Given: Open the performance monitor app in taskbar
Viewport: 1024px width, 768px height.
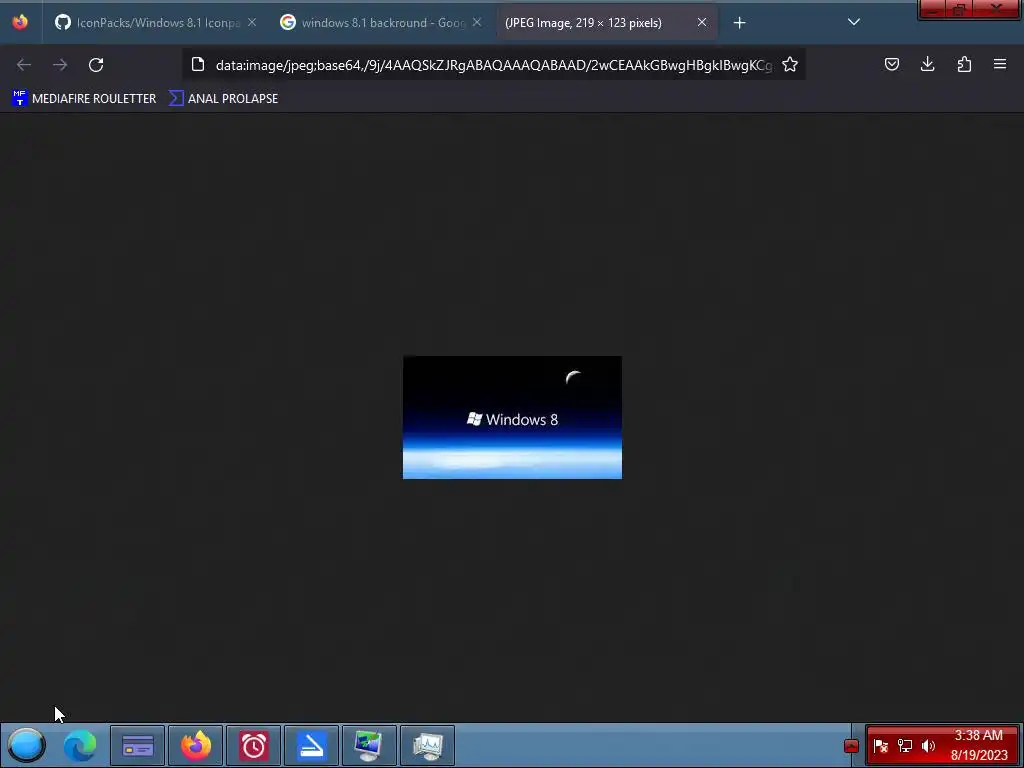Looking at the screenshot, I should click(428, 745).
